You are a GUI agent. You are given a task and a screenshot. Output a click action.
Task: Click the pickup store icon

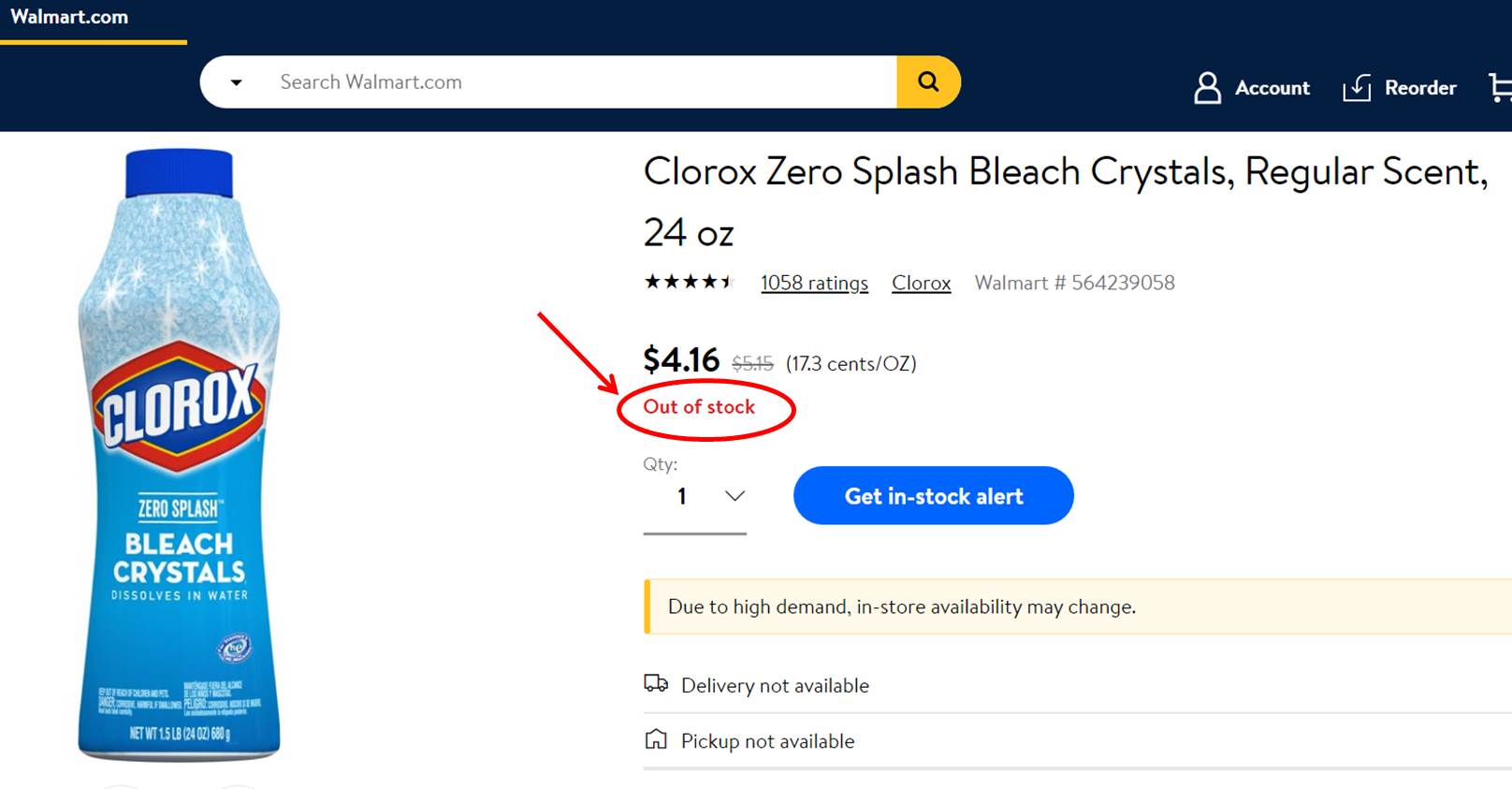[656, 740]
